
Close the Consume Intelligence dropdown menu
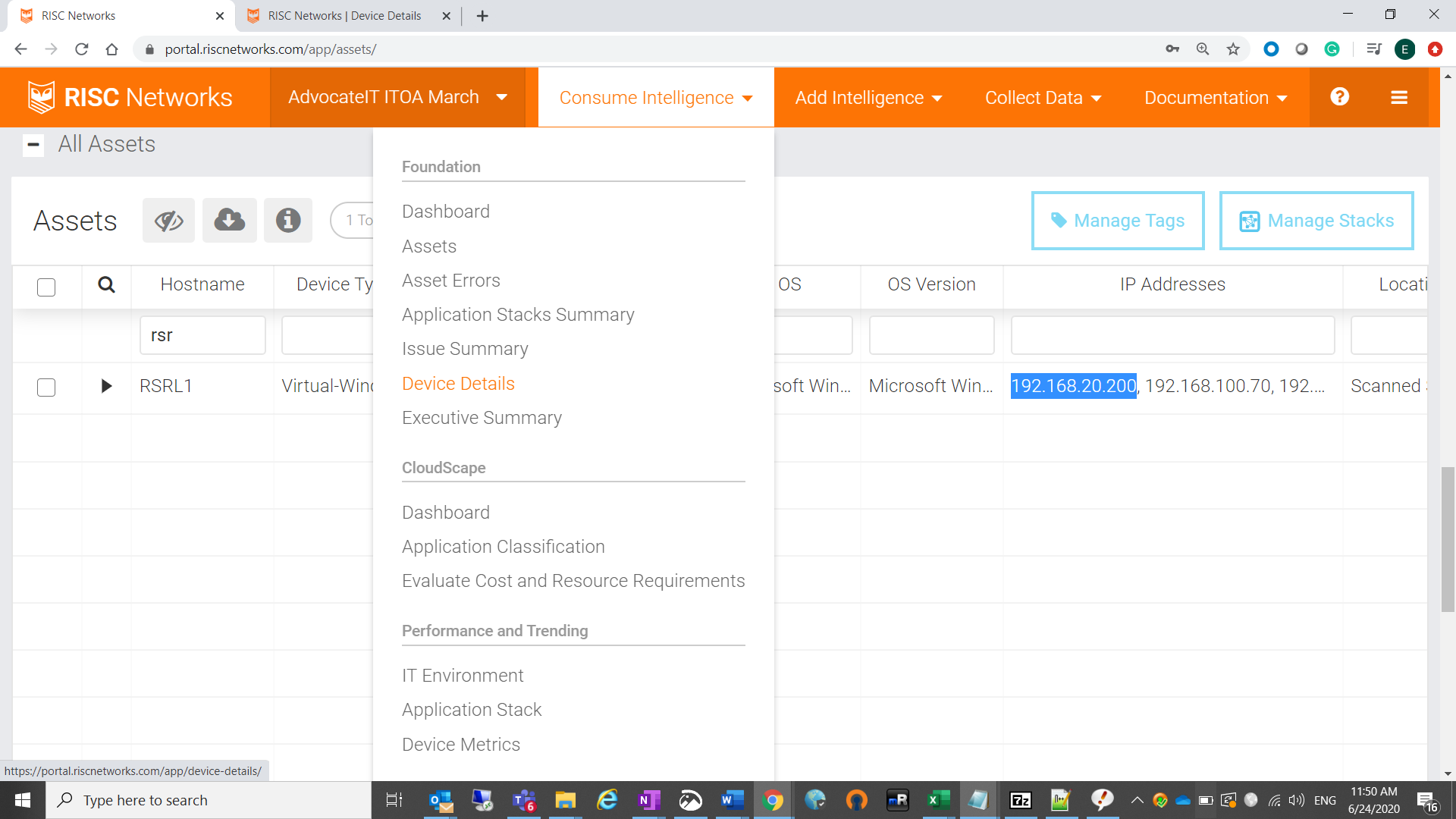656,98
